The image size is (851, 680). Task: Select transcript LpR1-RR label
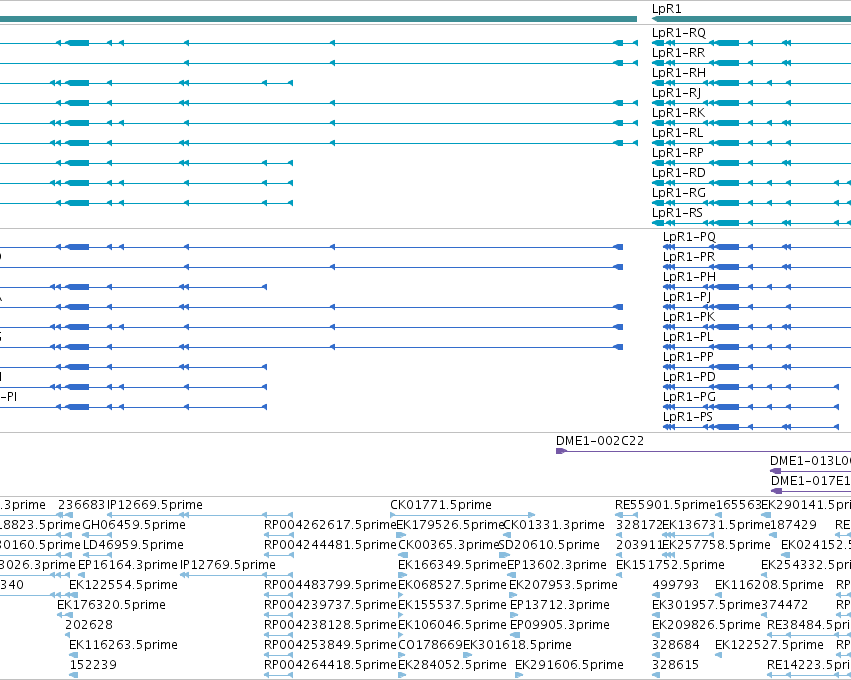[678, 53]
